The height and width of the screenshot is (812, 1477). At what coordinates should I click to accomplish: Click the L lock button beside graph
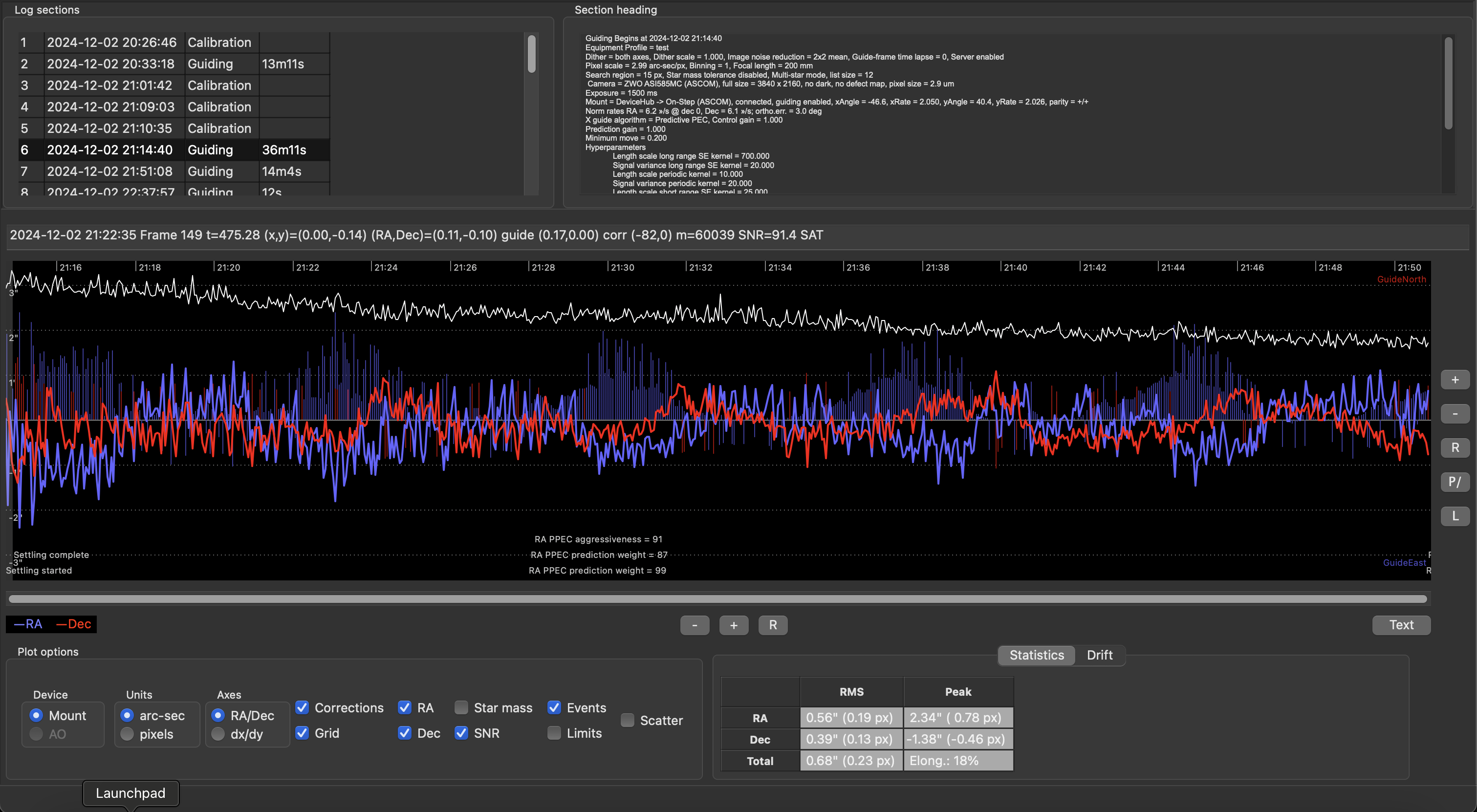pyautogui.click(x=1455, y=516)
